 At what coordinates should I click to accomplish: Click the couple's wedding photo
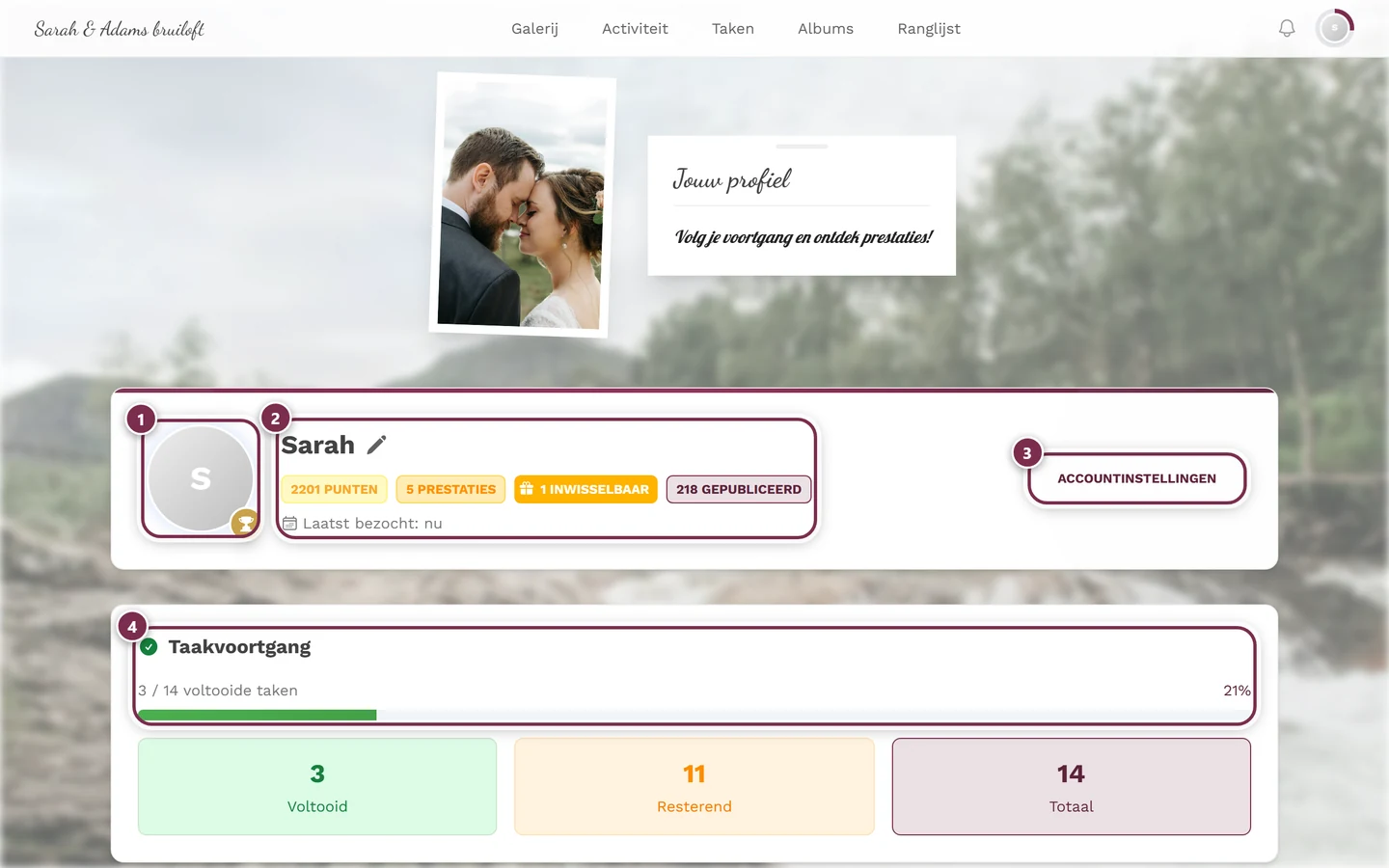click(x=522, y=204)
